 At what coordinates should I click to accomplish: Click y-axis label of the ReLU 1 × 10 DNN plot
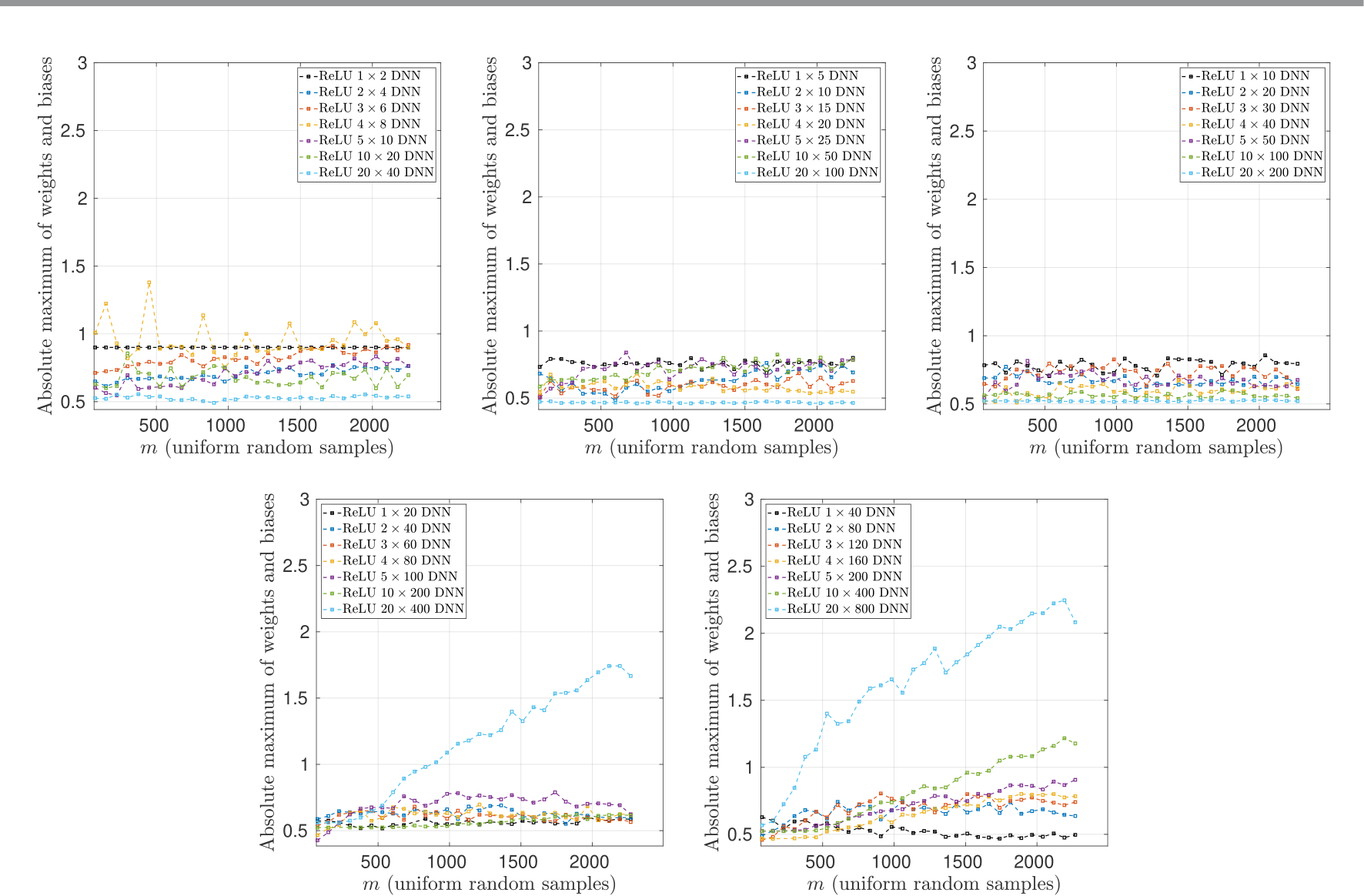934,236
